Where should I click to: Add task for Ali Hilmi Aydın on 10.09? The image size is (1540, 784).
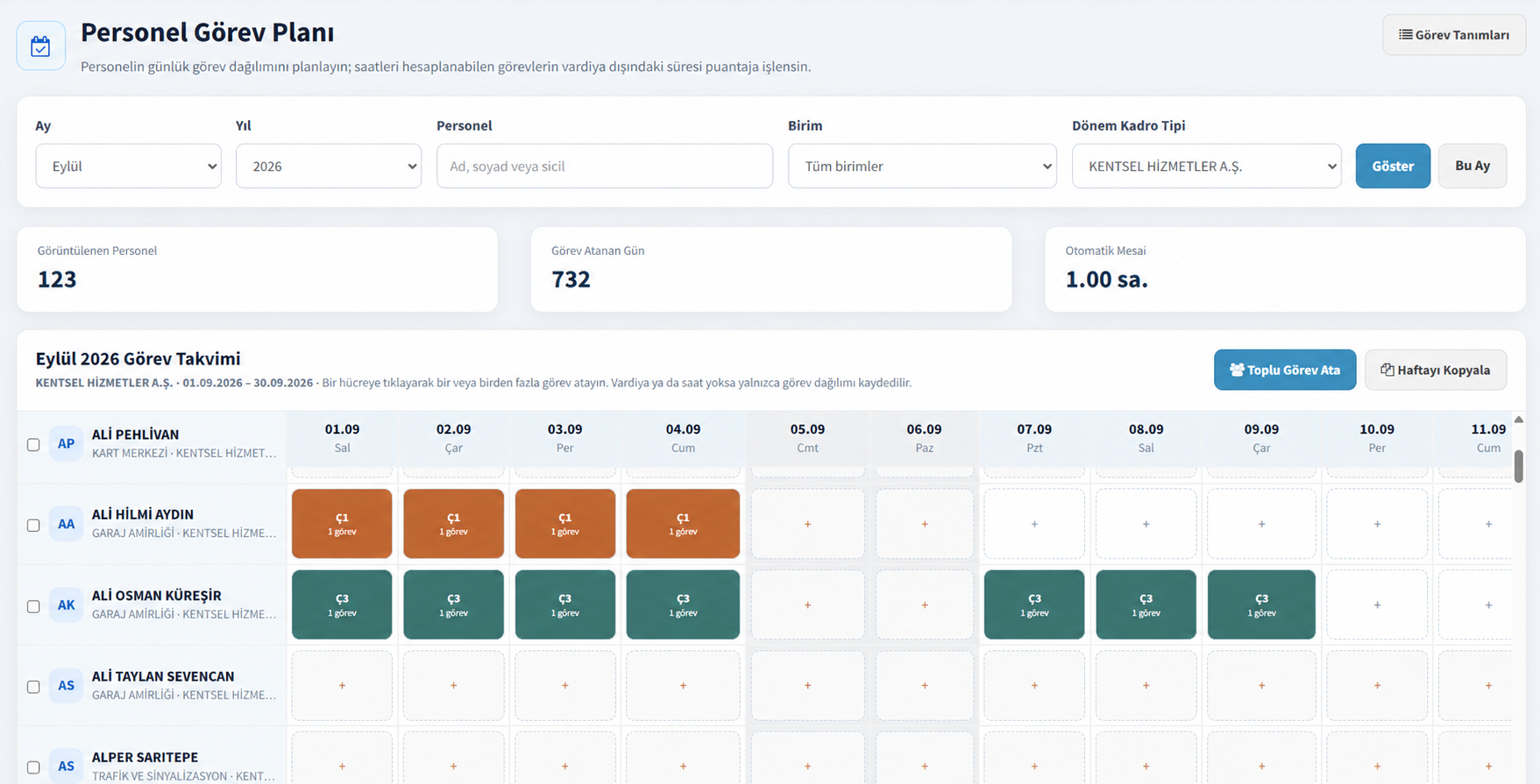coord(1377,524)
